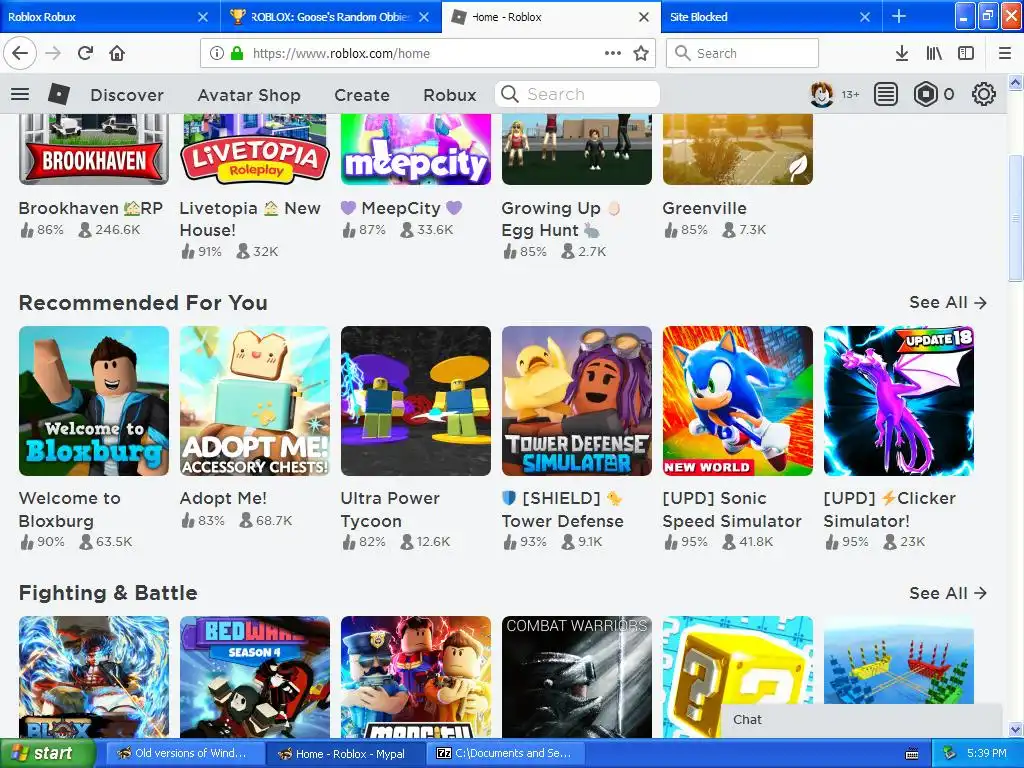Click the scrollbar up arrow

coord(1015,82)
